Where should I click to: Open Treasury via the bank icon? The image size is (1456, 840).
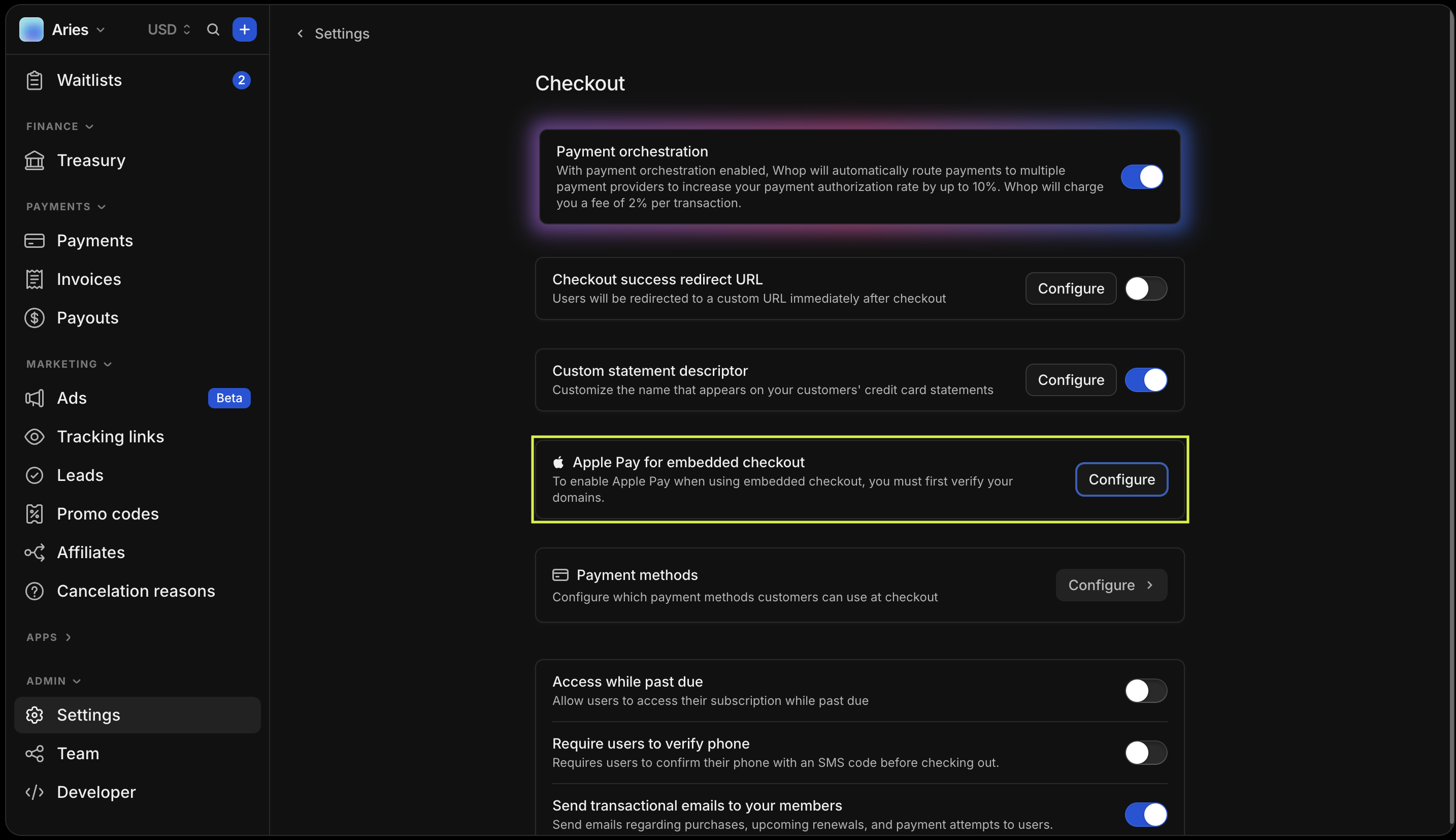point(35,160)
